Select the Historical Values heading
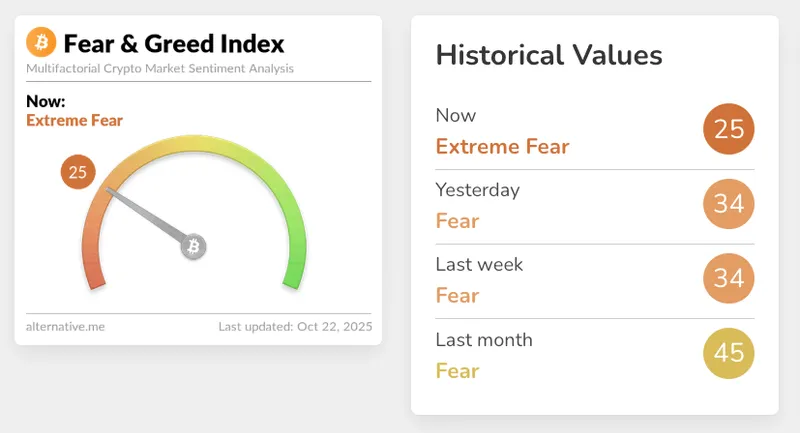 (x=549, y=55)
